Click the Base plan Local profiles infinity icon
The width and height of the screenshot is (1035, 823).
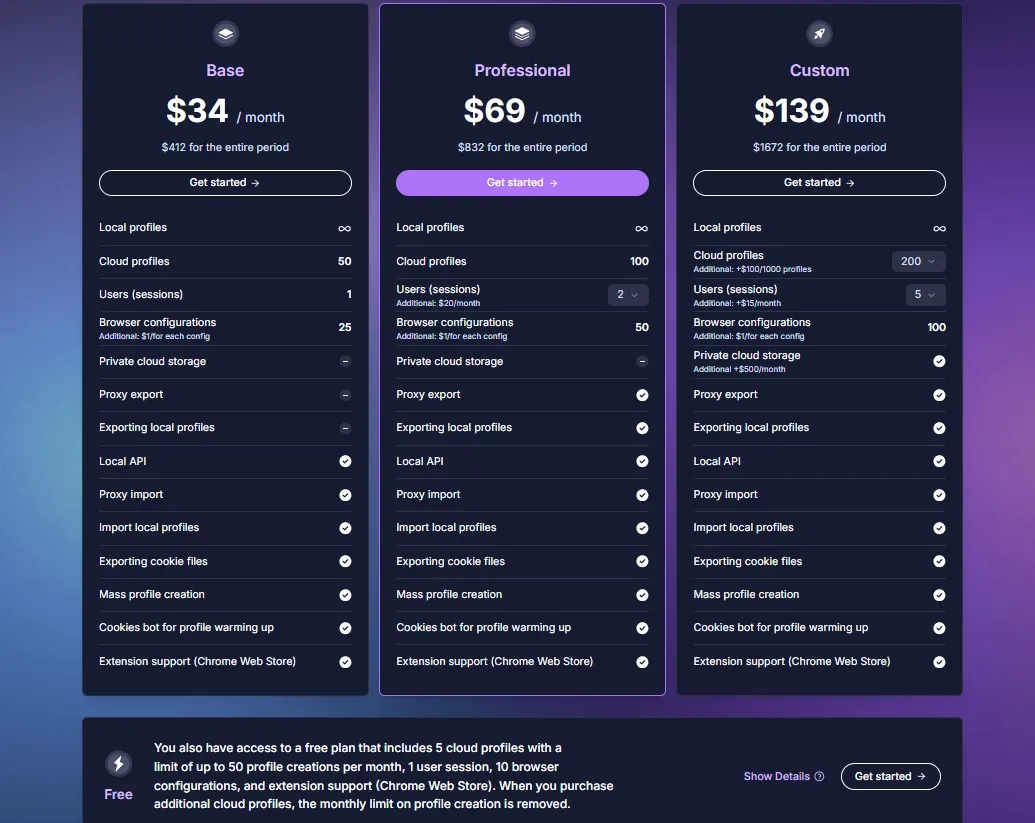pos(345,228)
